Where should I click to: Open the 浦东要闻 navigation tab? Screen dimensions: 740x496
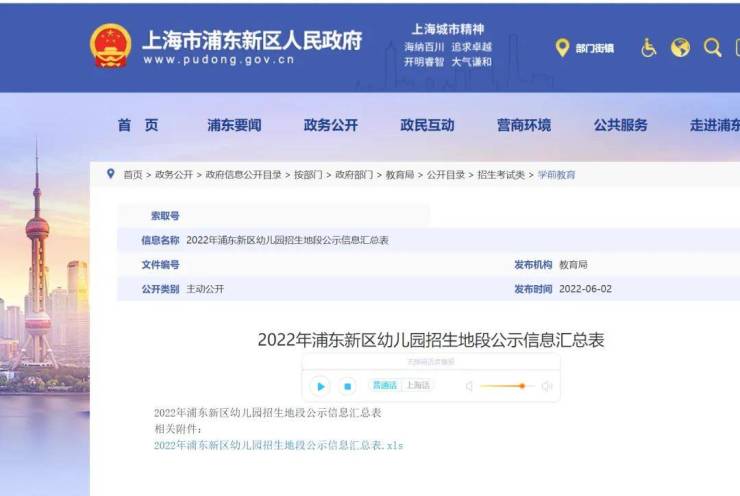tap(234, 125)
